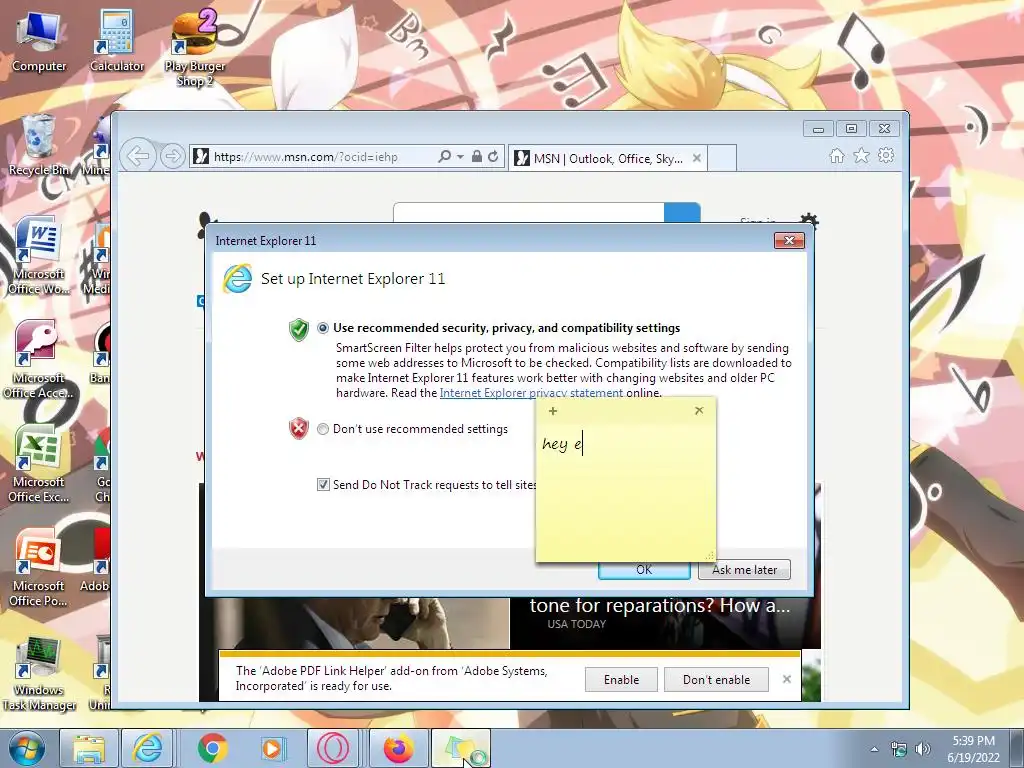Screen dimensions: 1024x768
Task: Open the Calculator desktop shortcut
Action: click(x=116, y=40)
